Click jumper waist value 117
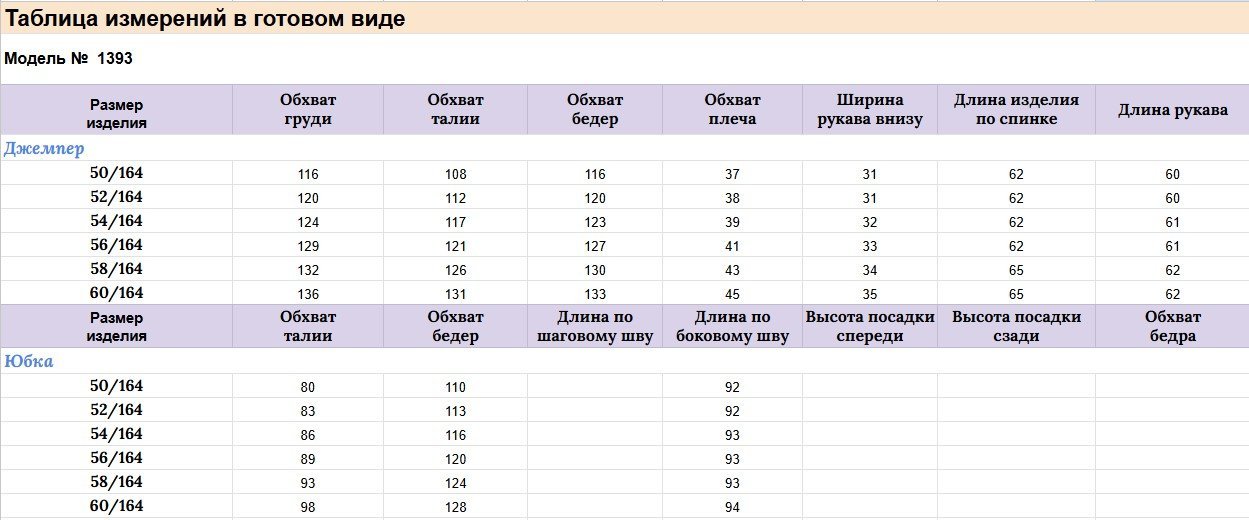The height and width of the screenshot is (520, 1249). click(x=455, y=222)
